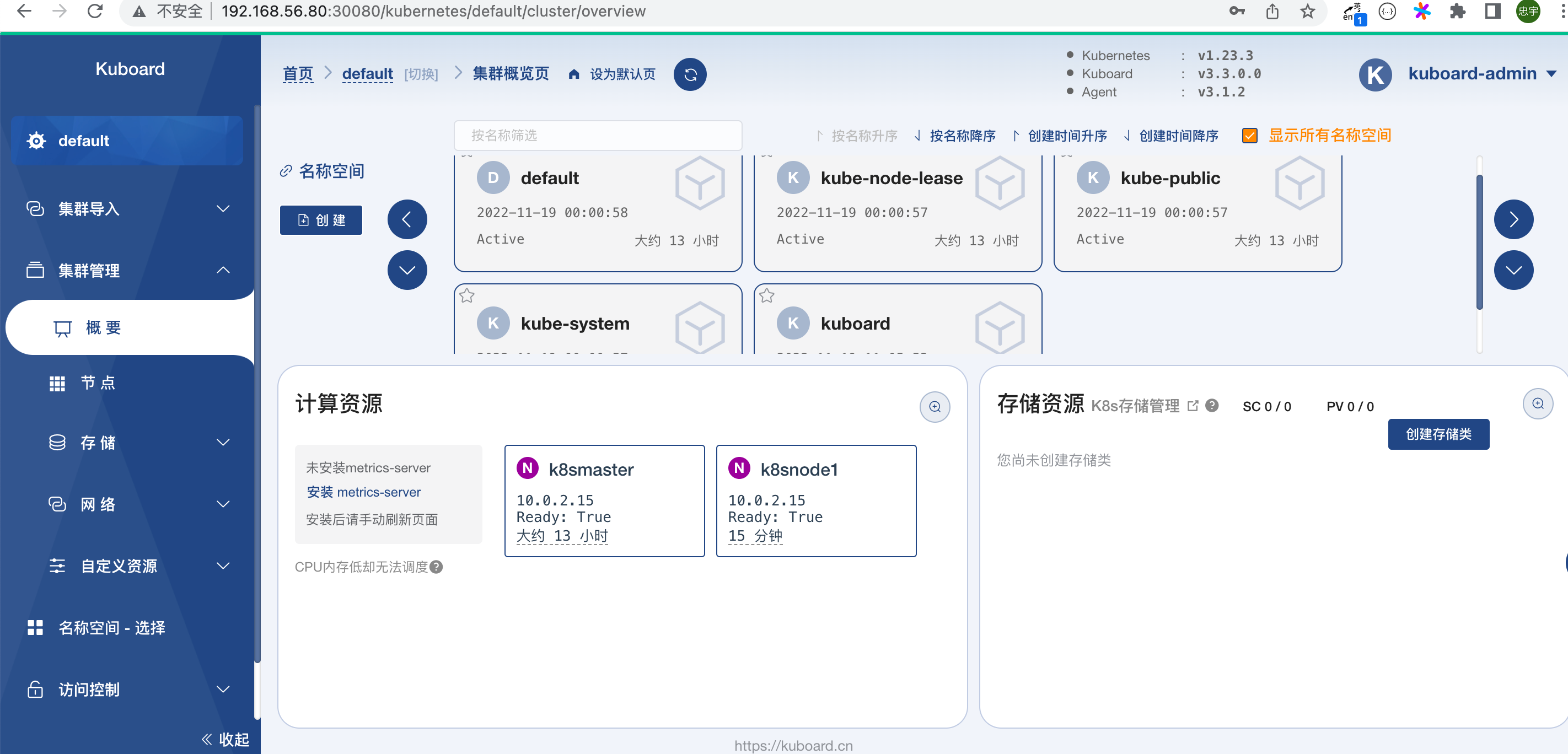Viewport: 1568px width, 754px height.
Task: Click the right-side down arrow circle button
Action: pos(1513,270)
